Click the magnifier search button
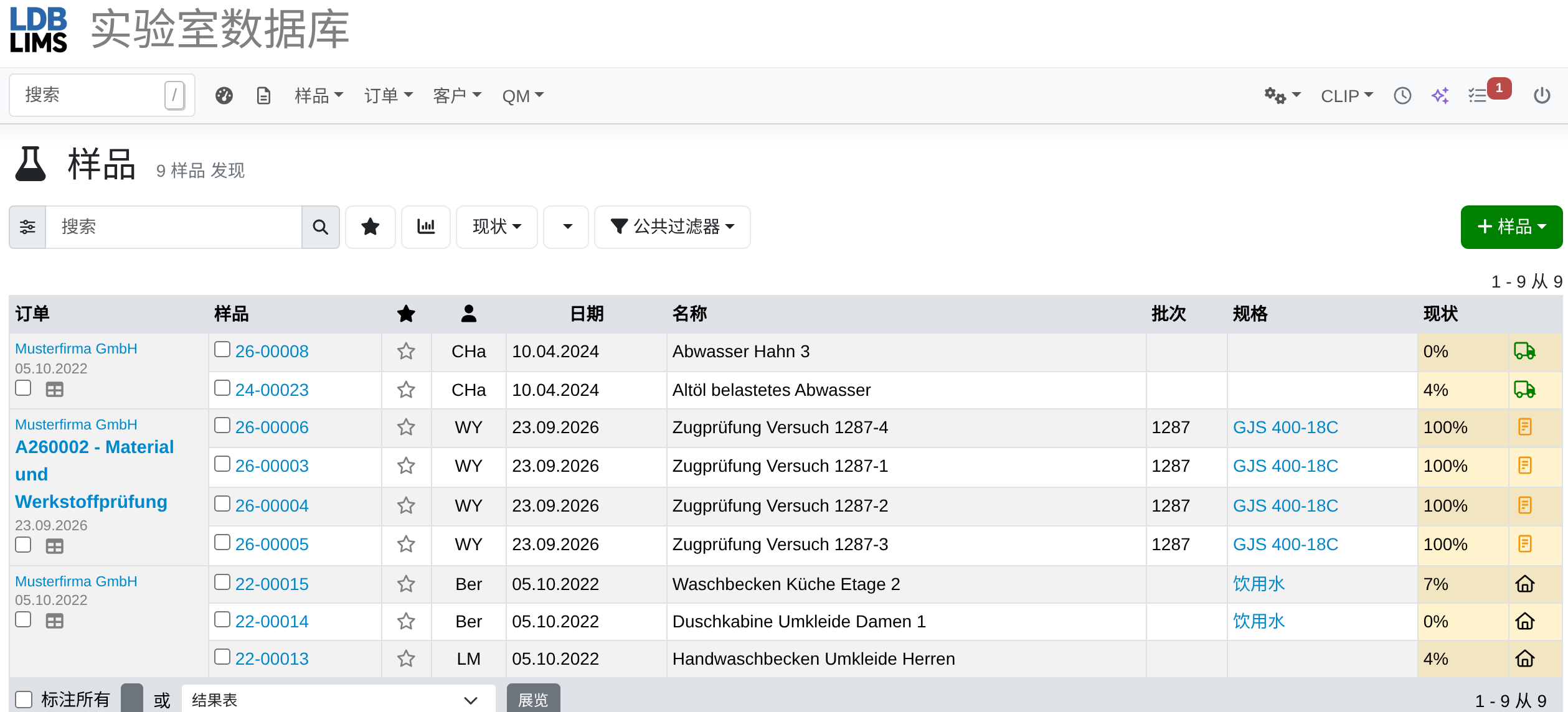 tap(321, 227)
